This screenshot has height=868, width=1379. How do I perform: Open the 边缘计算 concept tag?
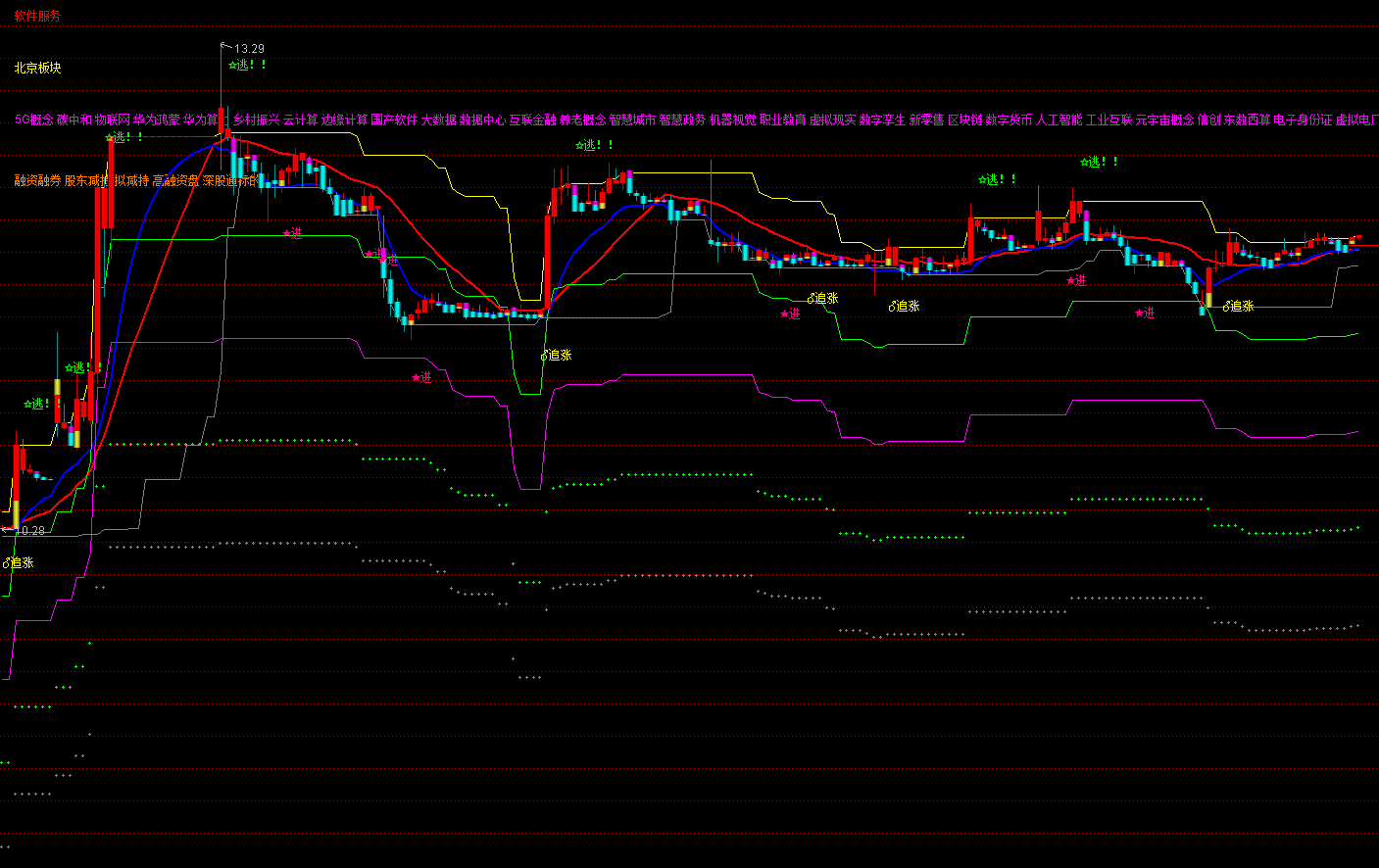[345, 120]
